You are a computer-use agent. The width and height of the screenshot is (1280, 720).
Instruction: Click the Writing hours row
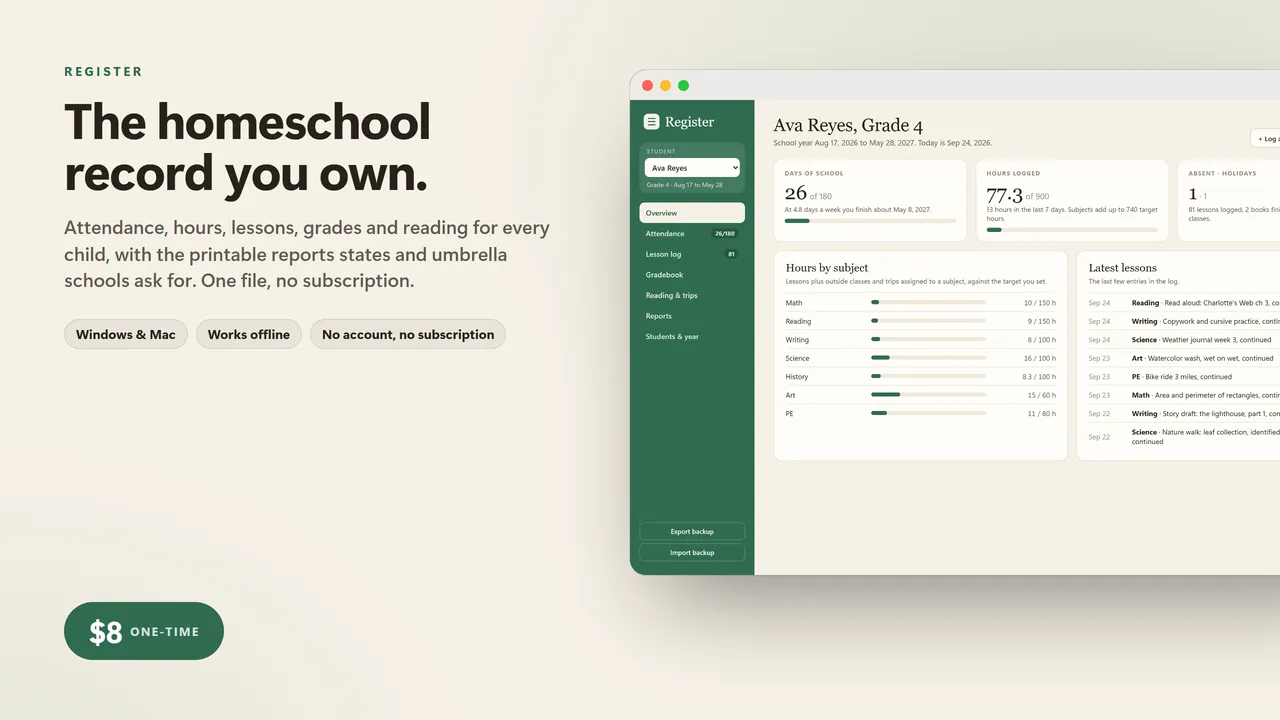tap(921, 340)
